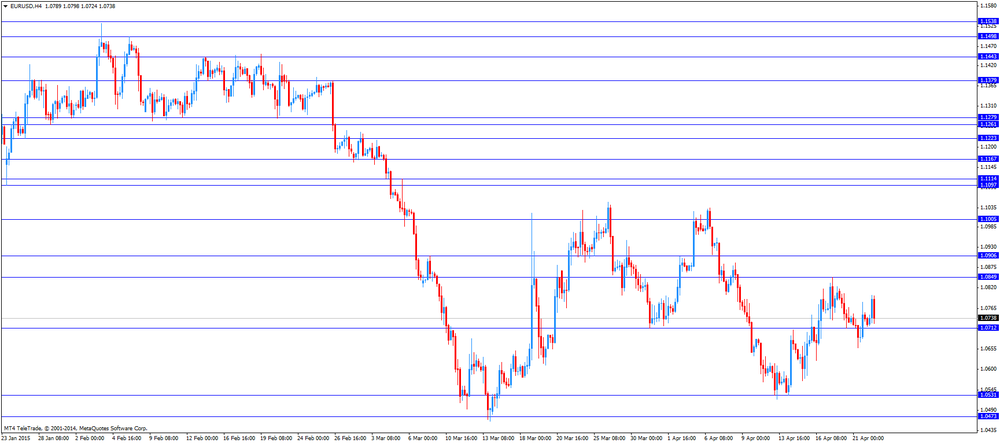Click the 1.0849 level price label
Screen dimensions: 1000x443
click(988, 277)
